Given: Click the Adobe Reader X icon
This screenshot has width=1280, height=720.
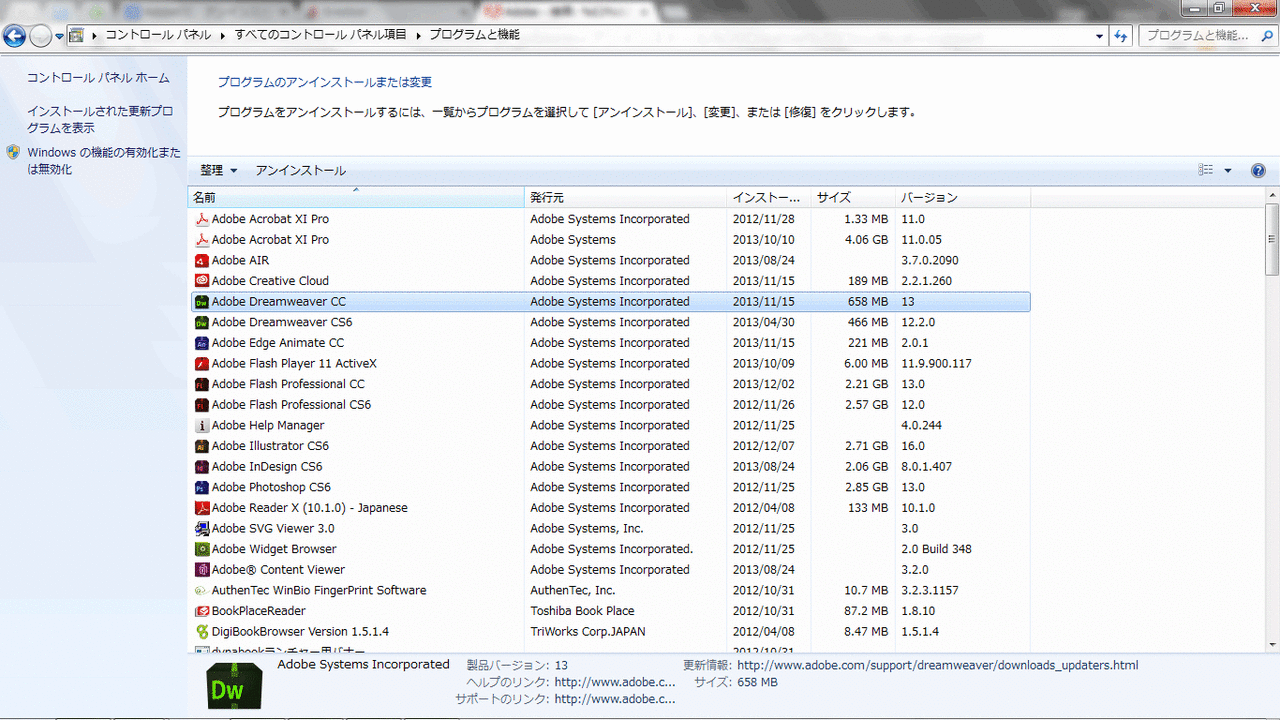Looking at the screenshot, I should pos(202,508).
